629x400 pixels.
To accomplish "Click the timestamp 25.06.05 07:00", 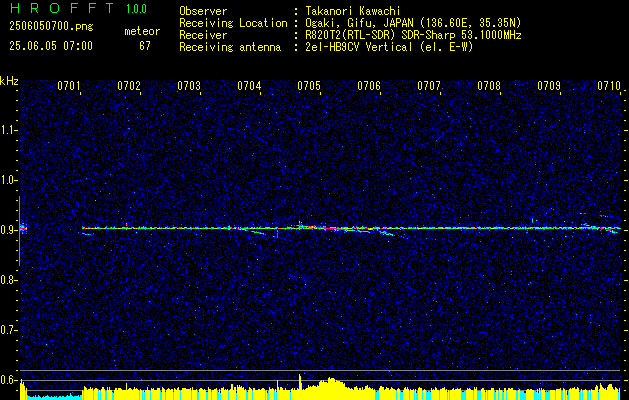I will (x=51, y=45).
